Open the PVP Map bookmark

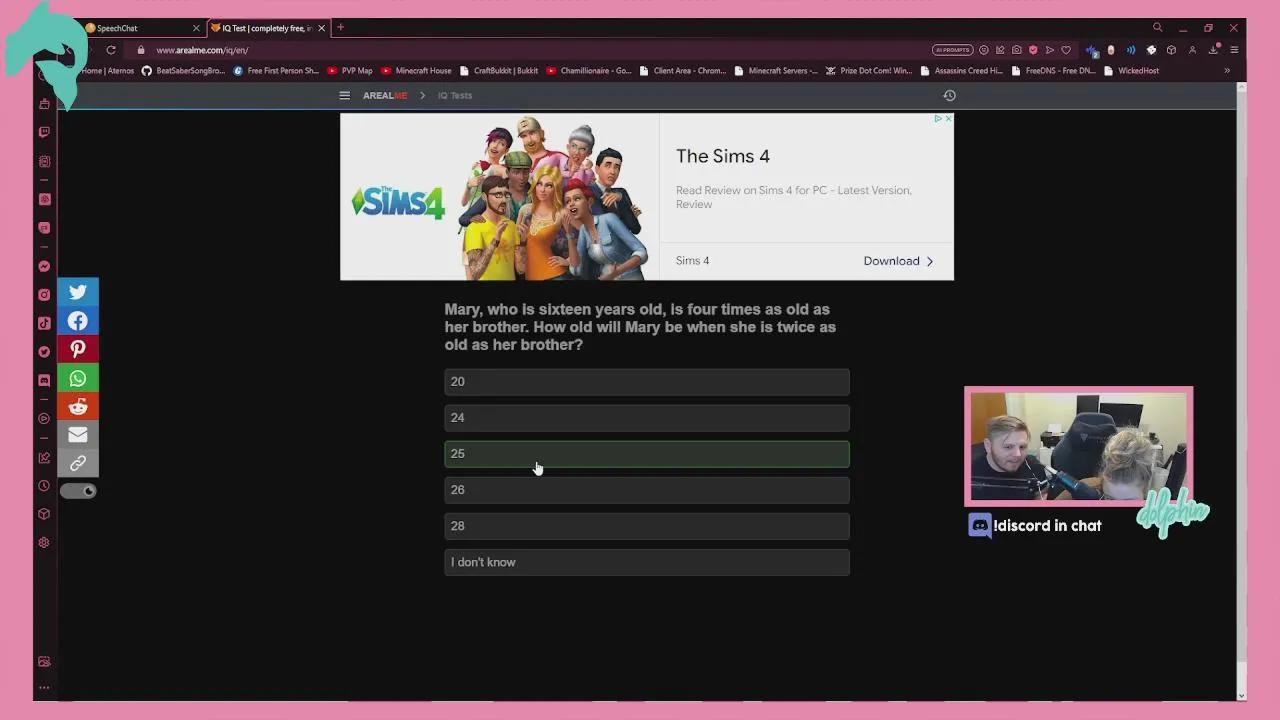point(350,71)
